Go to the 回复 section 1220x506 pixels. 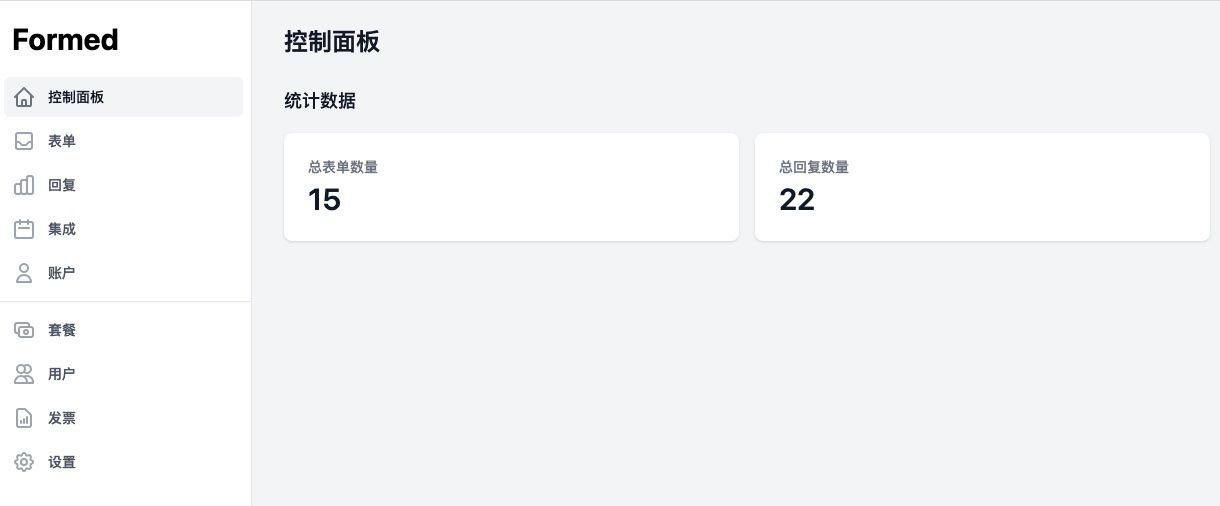pos(62,186)
